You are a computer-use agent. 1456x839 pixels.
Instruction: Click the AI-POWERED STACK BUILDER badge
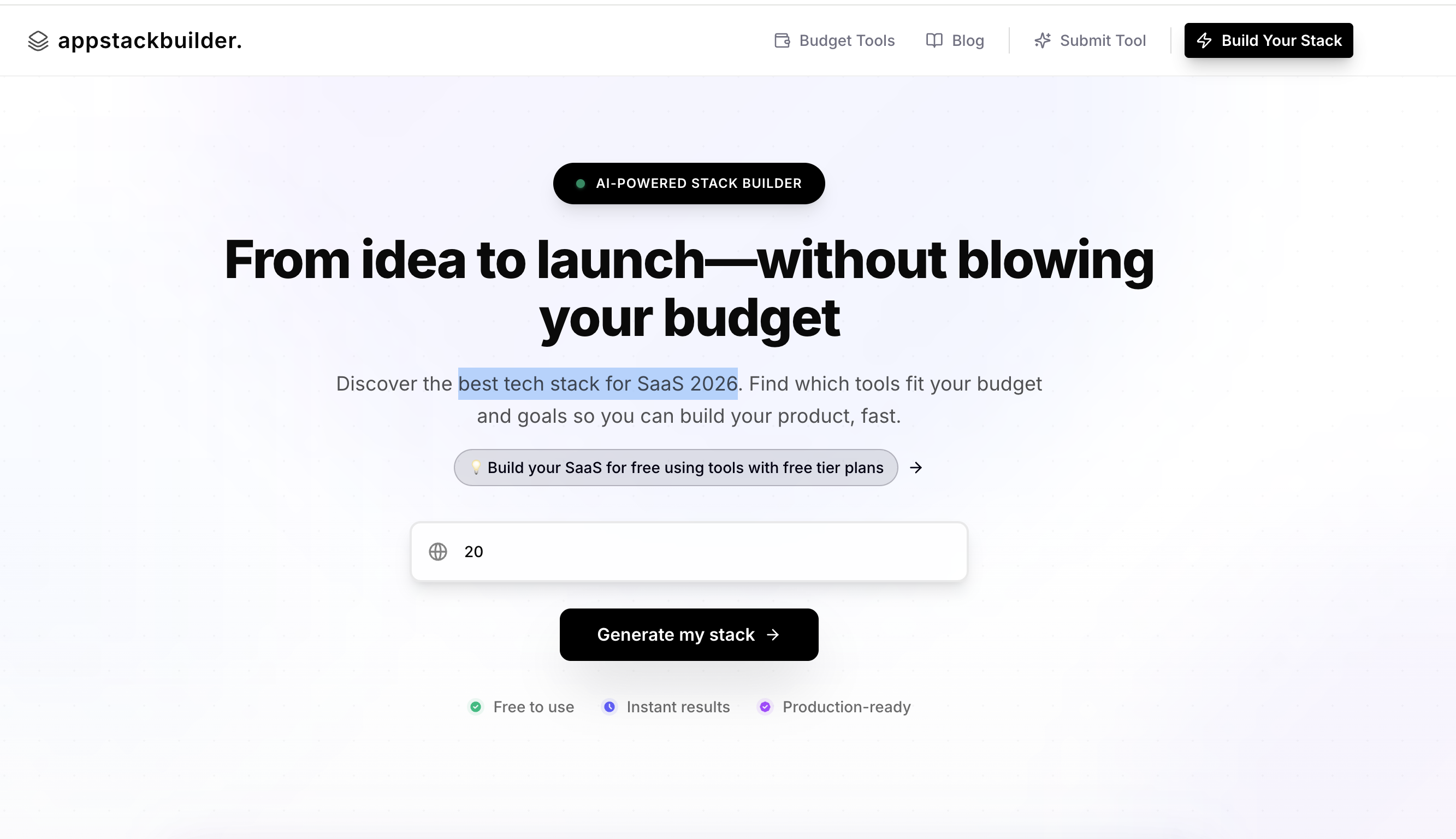[x=689, y=183]
